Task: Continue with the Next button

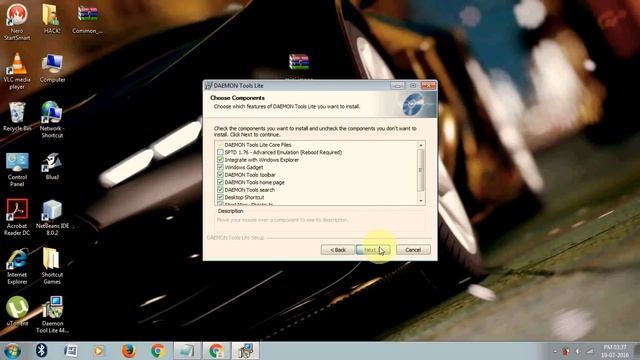Action: point(373,250)
